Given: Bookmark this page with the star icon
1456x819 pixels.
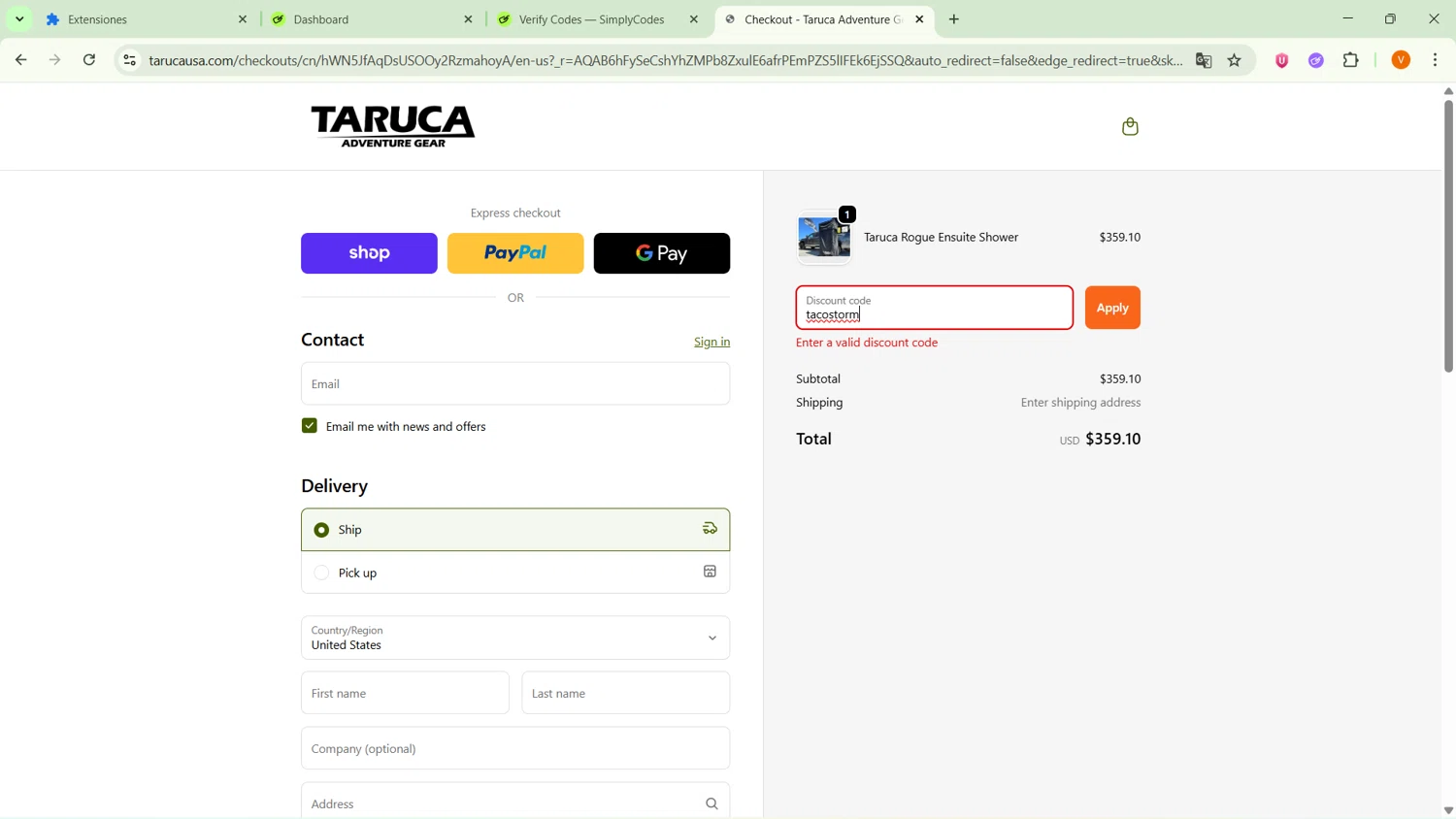Looking at the screenshot, I should 1235,60.
